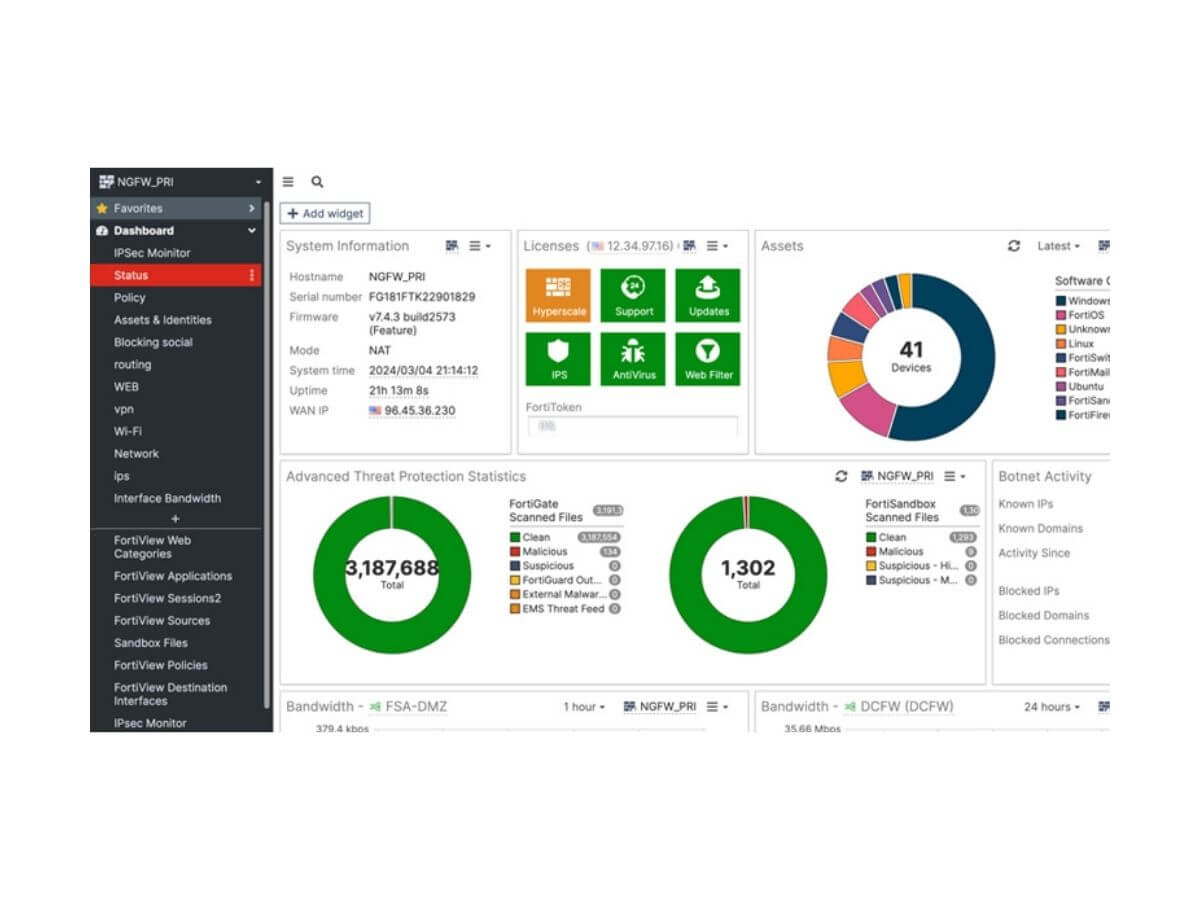Image resolution: width=1200 pixels, height=900 pixels.
Task: Click the Web Filter license icon
Action: (x=708, y=359)
